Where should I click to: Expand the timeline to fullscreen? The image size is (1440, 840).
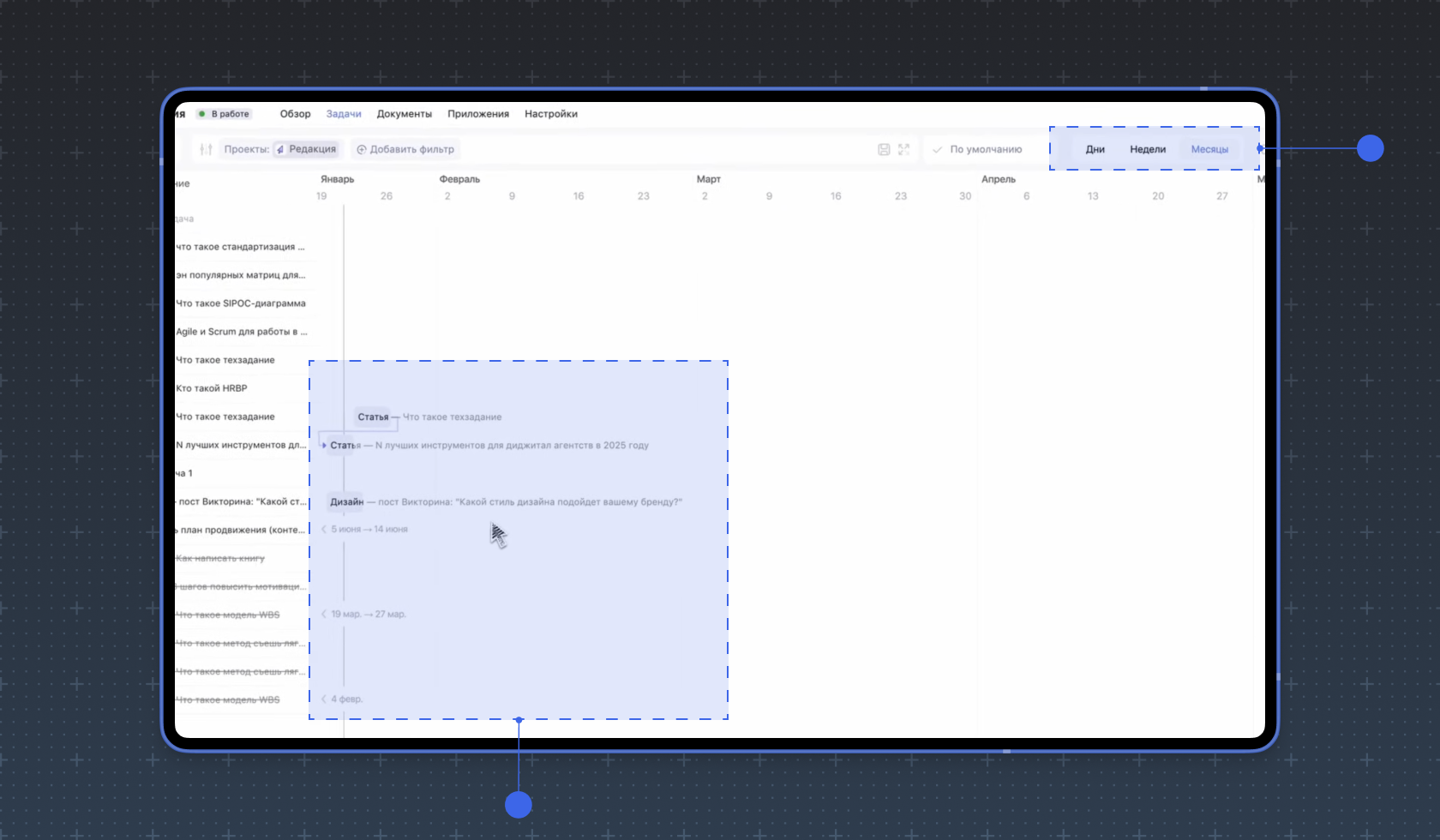tap(903, 149)
